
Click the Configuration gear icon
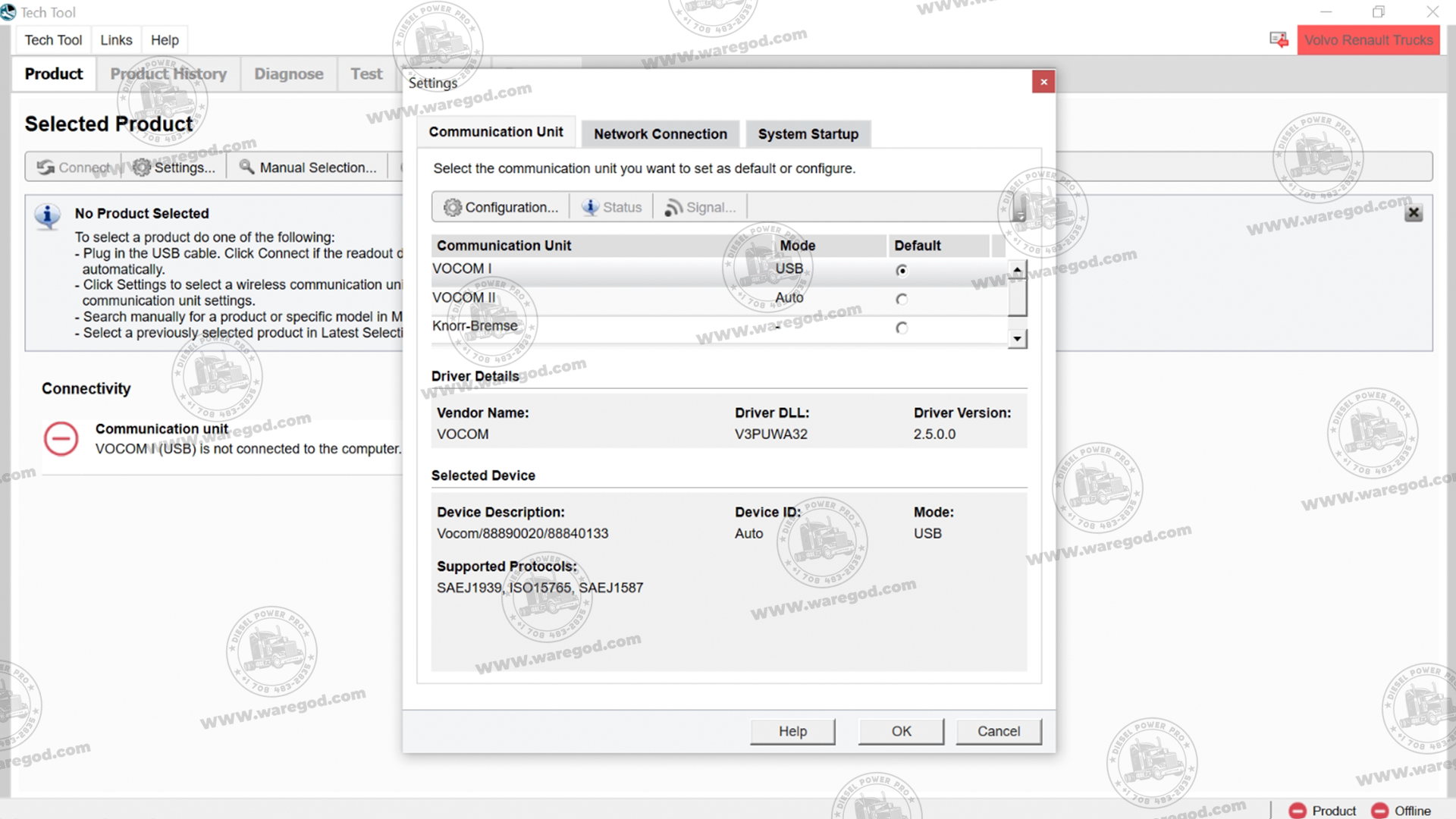[x=453, y=206]
